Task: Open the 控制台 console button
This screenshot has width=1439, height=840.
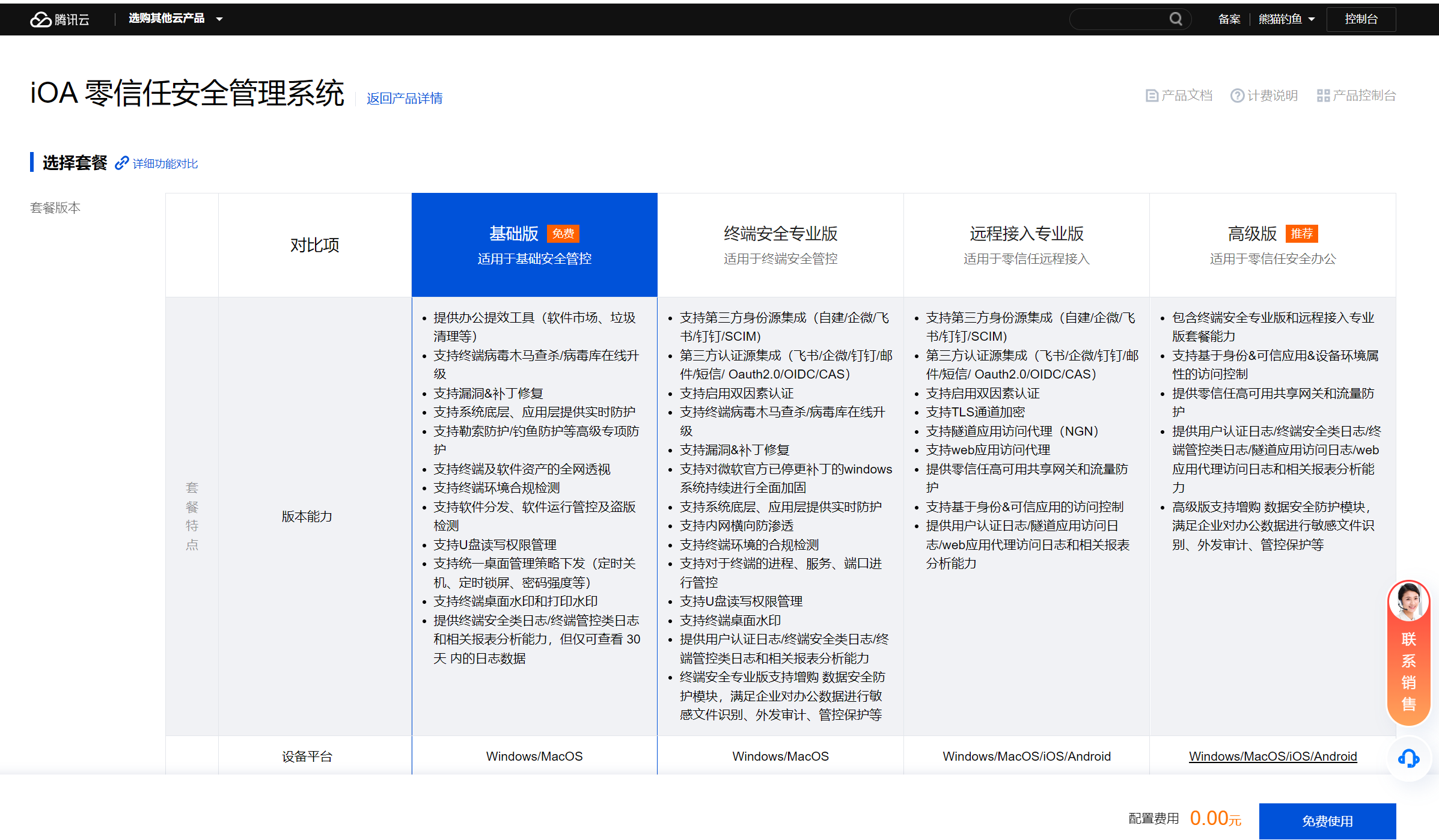Action: point(1361,19)
